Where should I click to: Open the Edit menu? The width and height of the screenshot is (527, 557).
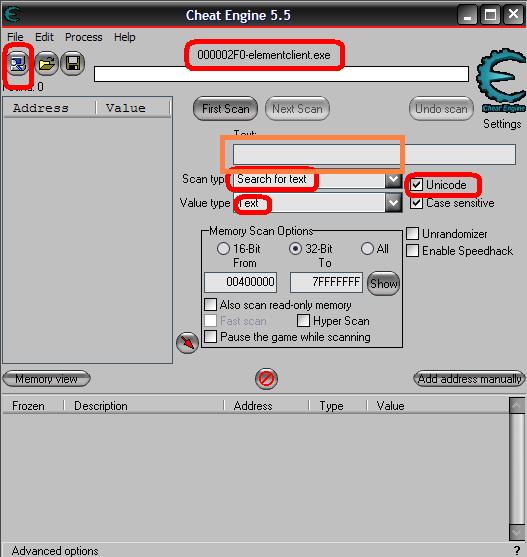point(44,37)
